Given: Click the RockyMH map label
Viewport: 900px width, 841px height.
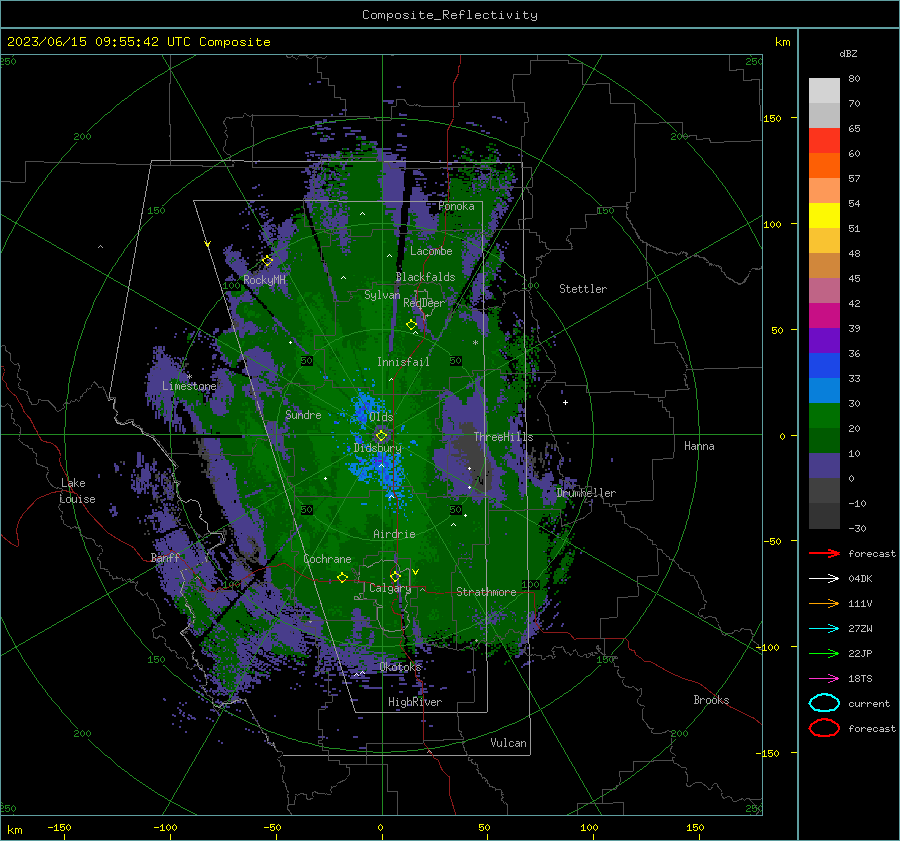Looking at the screenshot, I should coord(265,280).
